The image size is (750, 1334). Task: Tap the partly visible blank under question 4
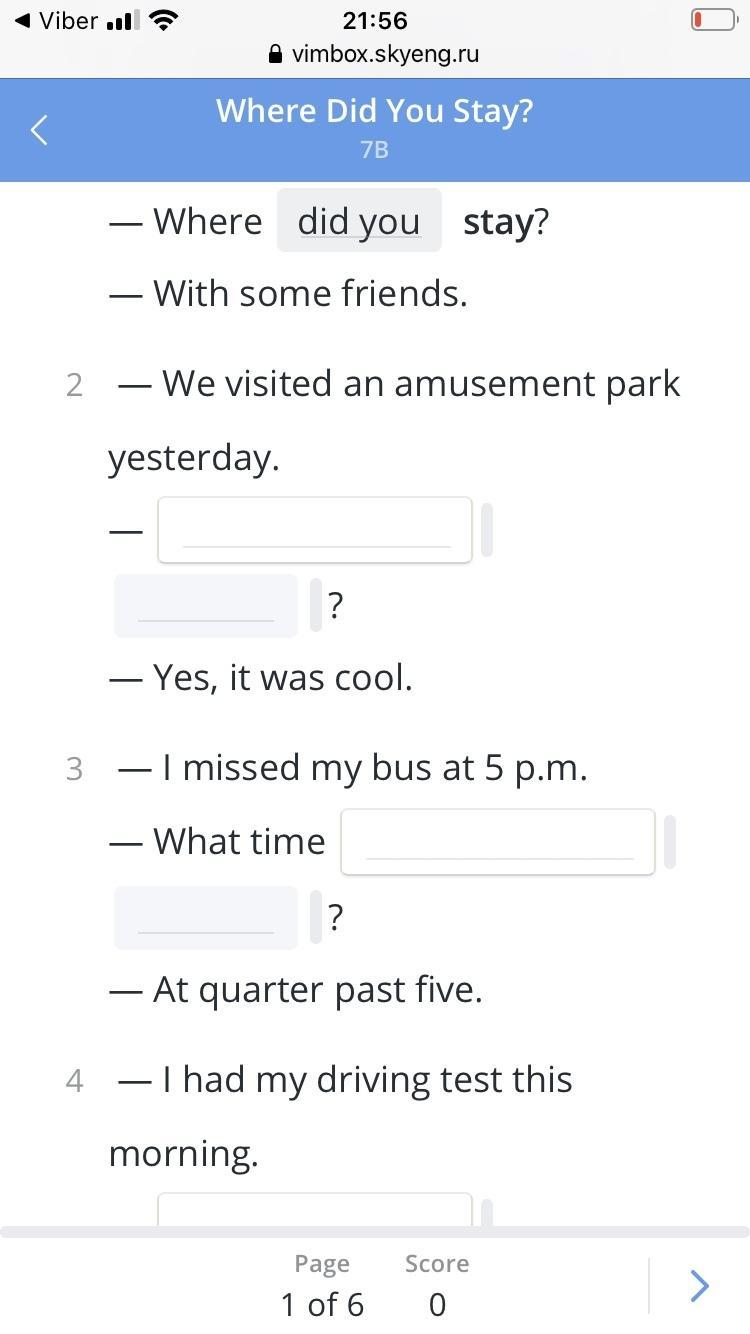tap(315, 1208)
